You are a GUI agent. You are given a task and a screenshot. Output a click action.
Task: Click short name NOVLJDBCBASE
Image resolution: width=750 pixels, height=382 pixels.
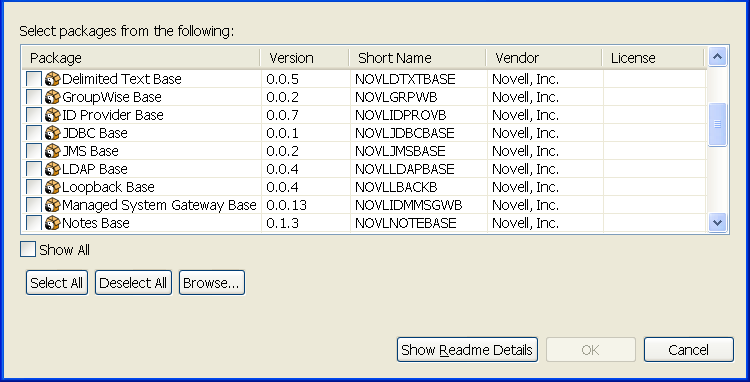click(x=405, y=133)
